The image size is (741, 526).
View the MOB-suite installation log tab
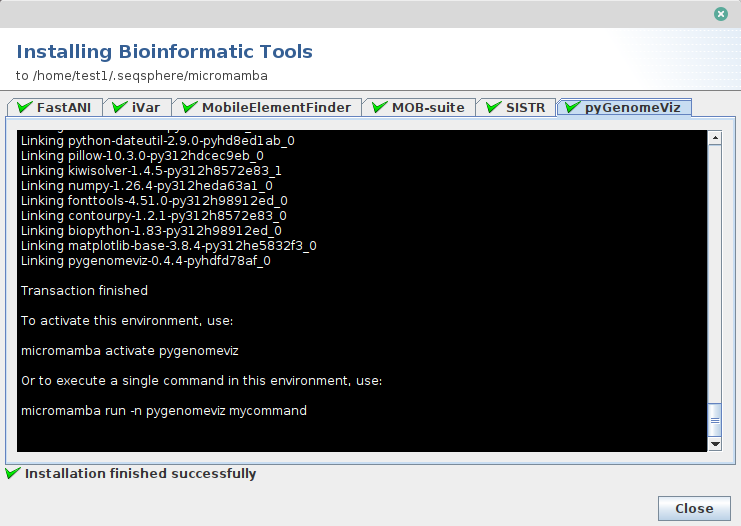click(428, 107)
